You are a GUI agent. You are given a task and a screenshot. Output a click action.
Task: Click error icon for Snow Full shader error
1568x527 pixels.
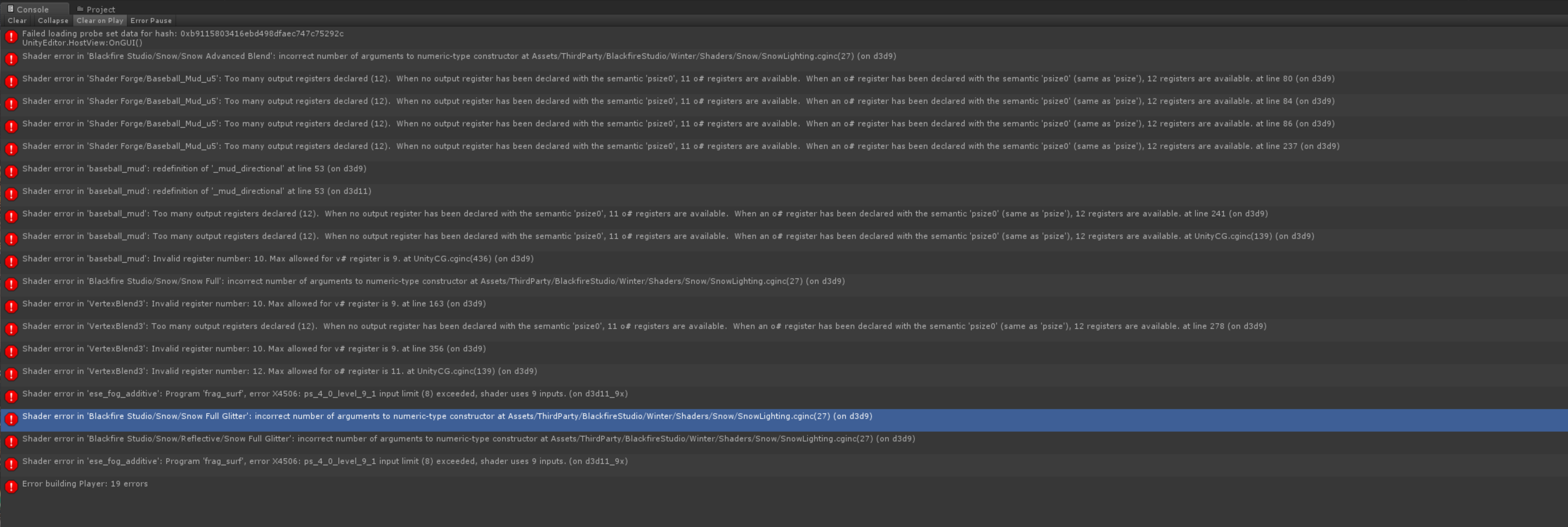[11, 285]
